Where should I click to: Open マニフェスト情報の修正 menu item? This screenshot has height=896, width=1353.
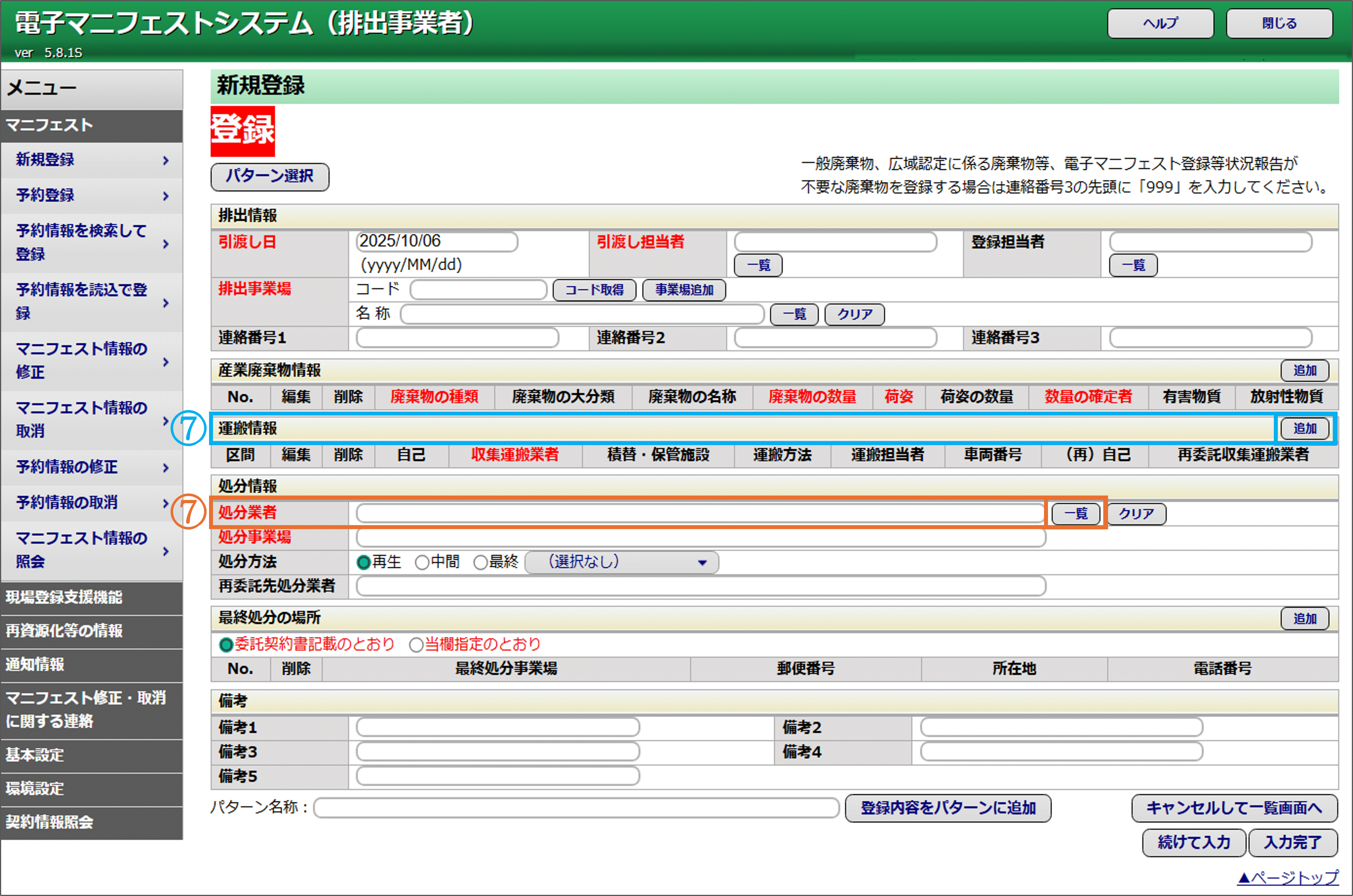click(82, 361)
